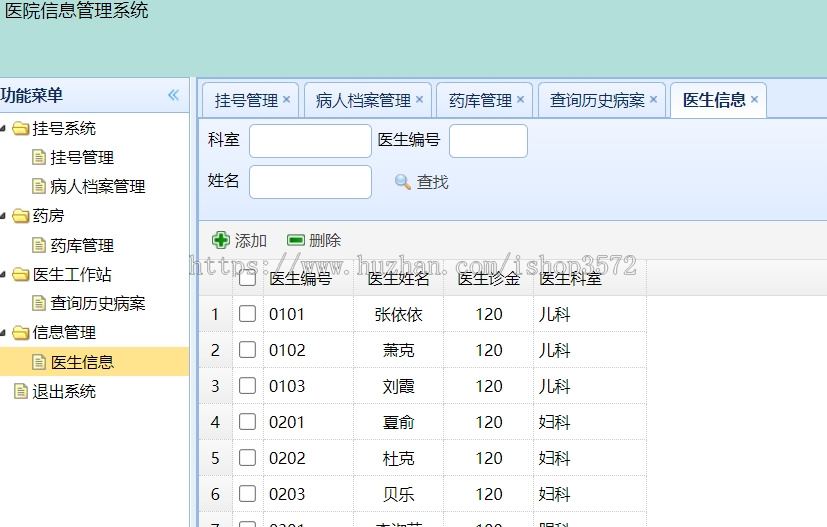Select 医生信息 in the sidebar tree

82,362
